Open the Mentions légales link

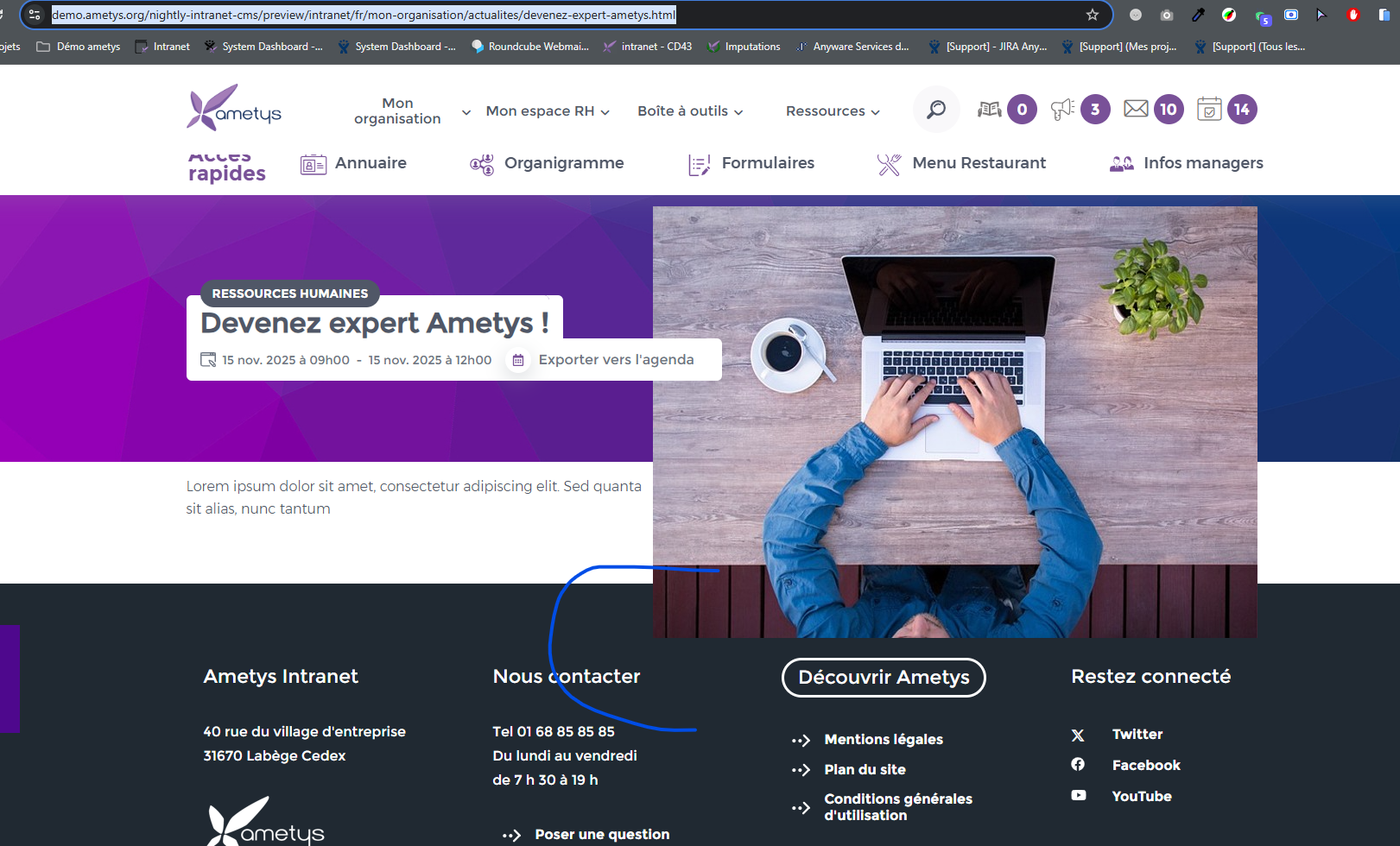pyautogui.click(x=883, y=740)
